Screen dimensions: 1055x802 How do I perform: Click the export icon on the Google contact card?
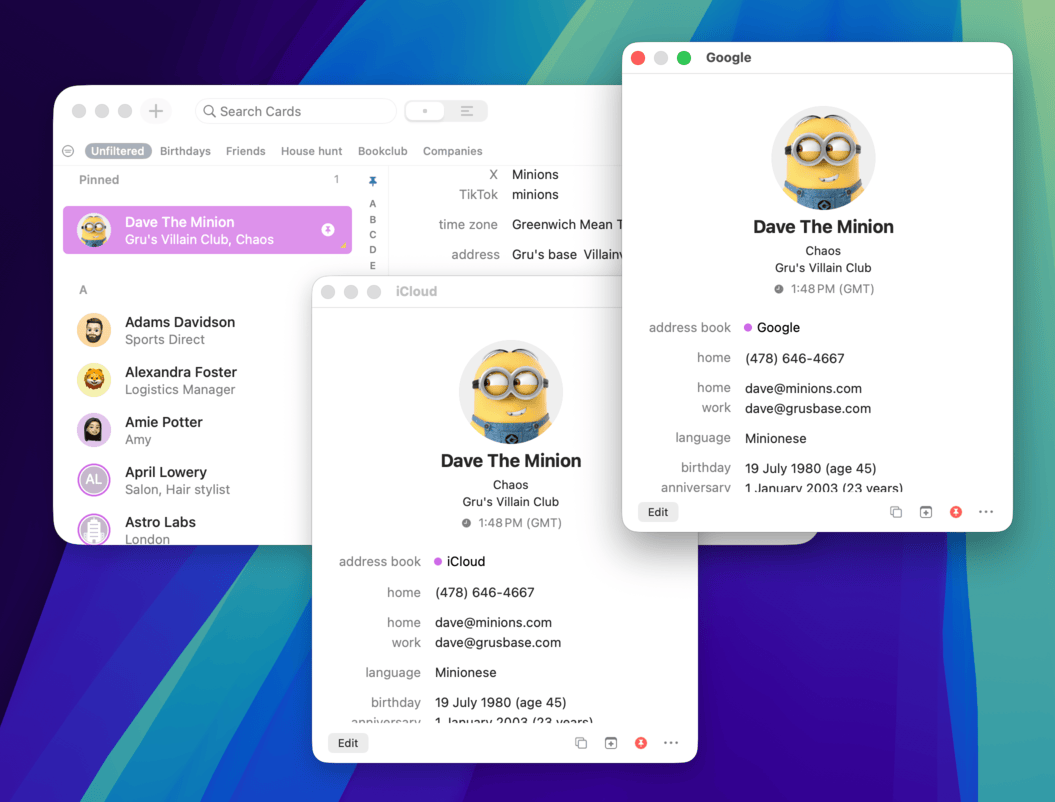926,511
